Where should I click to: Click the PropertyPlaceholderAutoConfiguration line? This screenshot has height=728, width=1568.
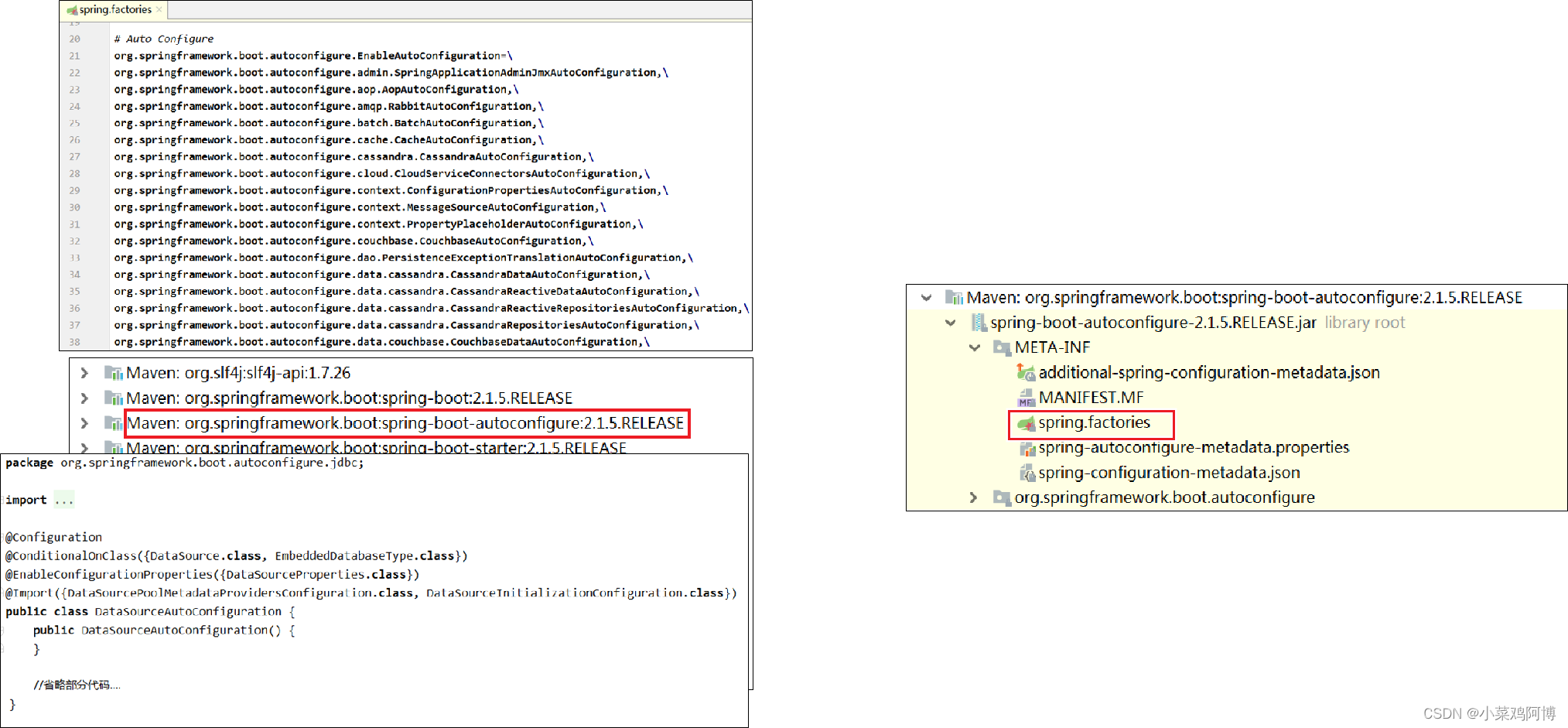[x=378, y=224]
